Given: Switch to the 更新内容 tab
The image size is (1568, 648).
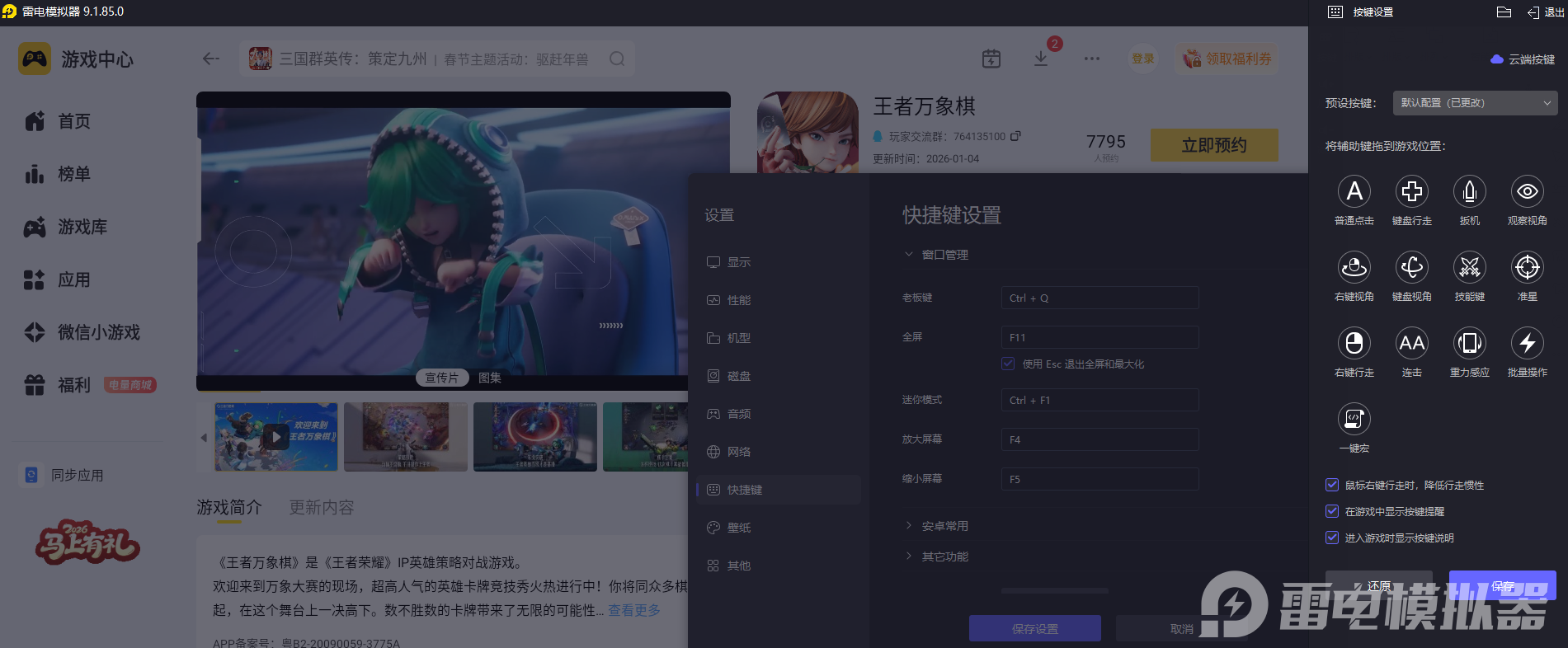Looking at the screenshot, I should pyautogui.click(x=322, y=508).
